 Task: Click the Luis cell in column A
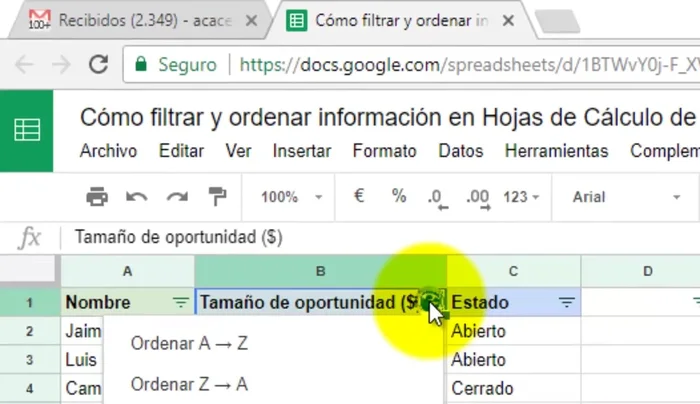[x=82, y=360]
